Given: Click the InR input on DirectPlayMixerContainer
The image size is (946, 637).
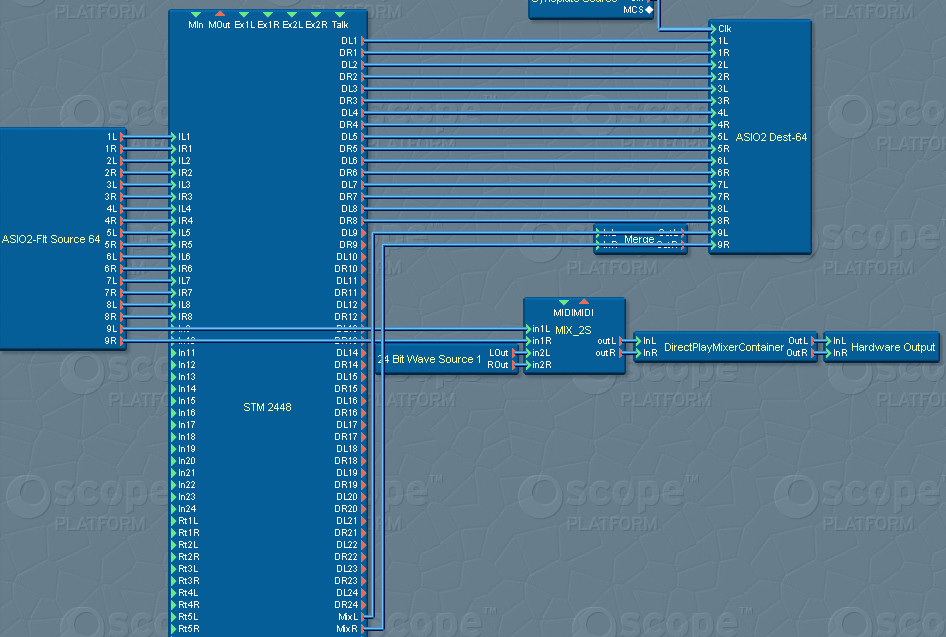Looking at the screenshot, I should pos(638,353).
